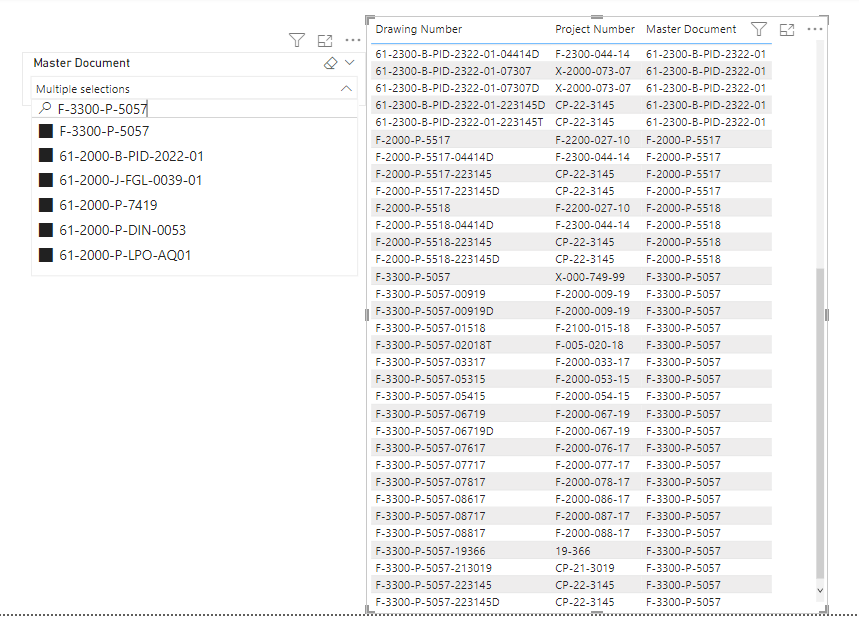
Task: Click Master Document slicer title
Action: tap(82, 63)
